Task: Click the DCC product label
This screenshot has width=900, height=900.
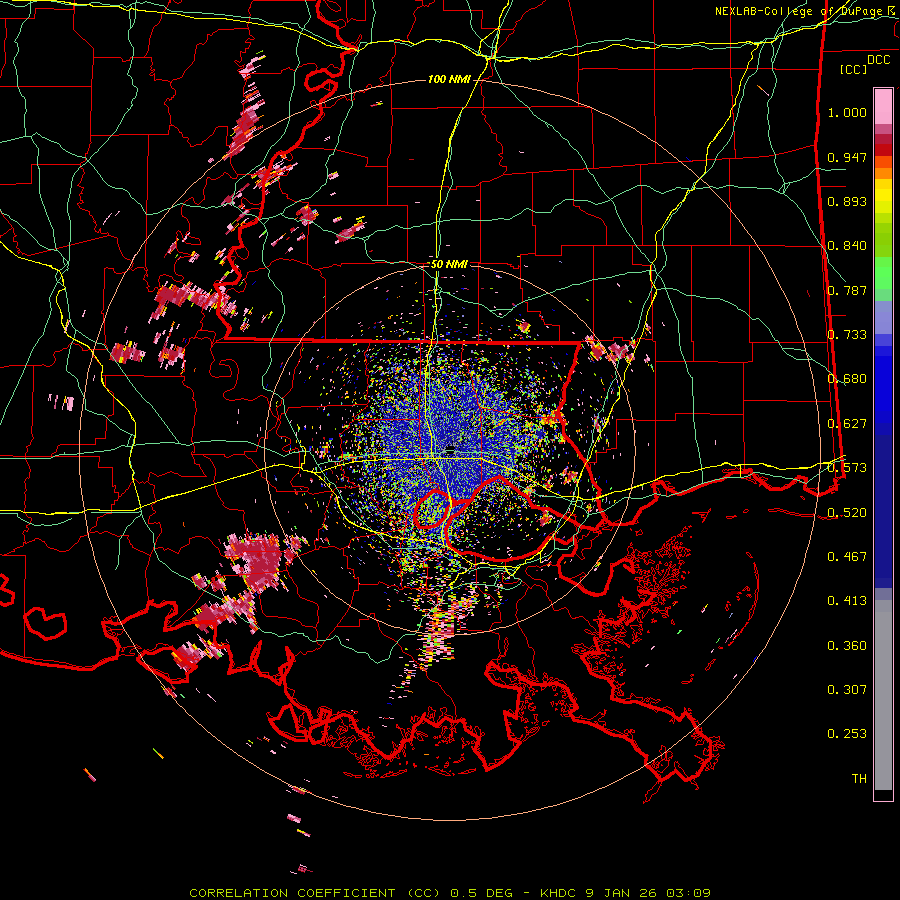Action: point(879,60)
